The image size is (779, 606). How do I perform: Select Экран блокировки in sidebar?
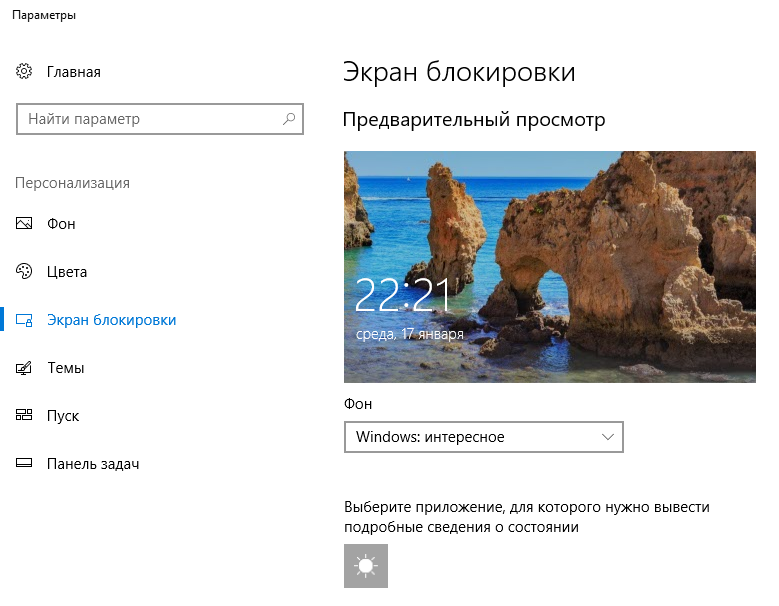pyautogui.click(x=111, y=320)
